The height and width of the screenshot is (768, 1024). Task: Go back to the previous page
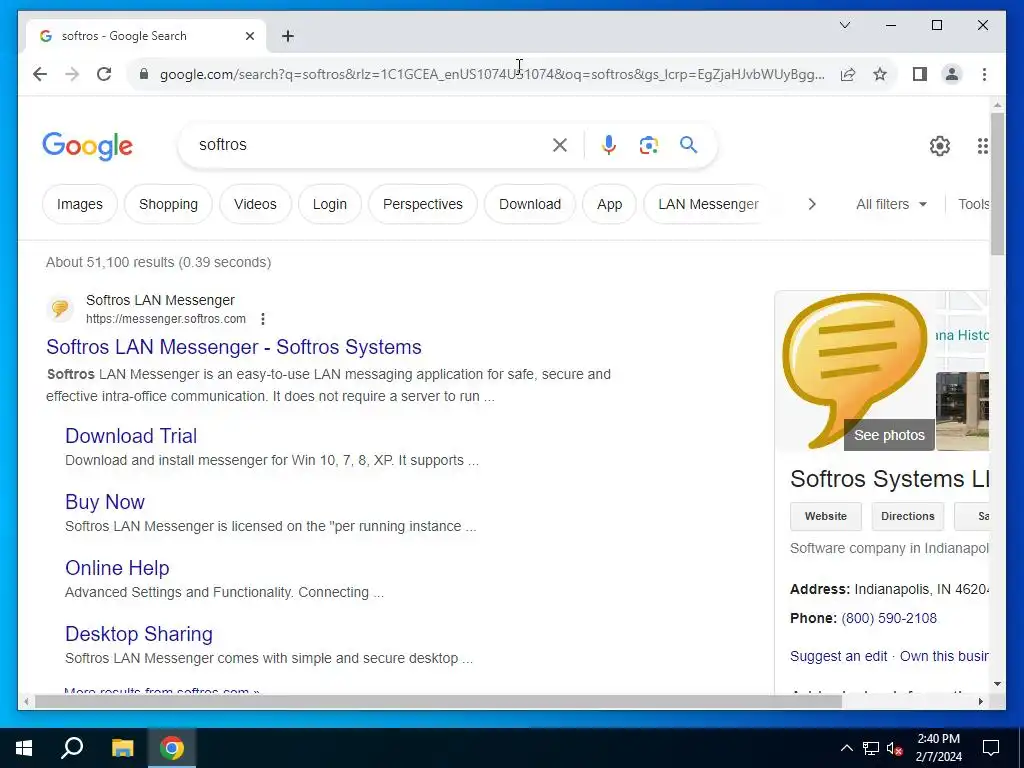[40, 74]
